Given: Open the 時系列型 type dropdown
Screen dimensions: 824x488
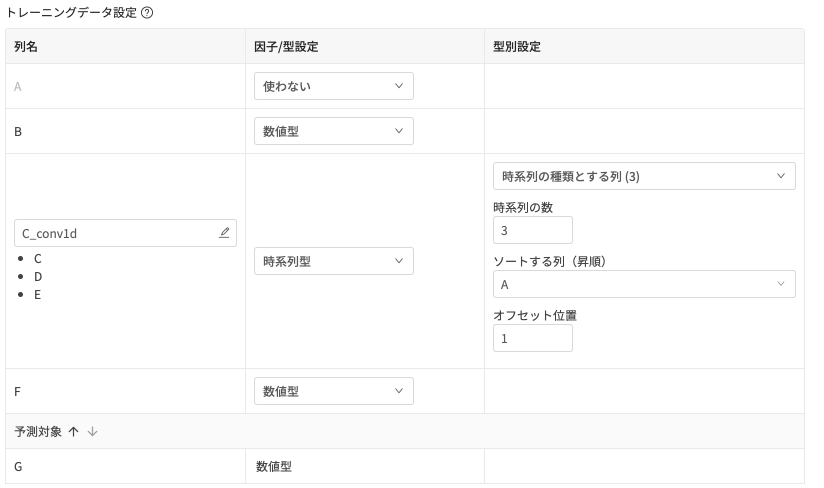Looking at the screenshot, I should pos(334,261).
